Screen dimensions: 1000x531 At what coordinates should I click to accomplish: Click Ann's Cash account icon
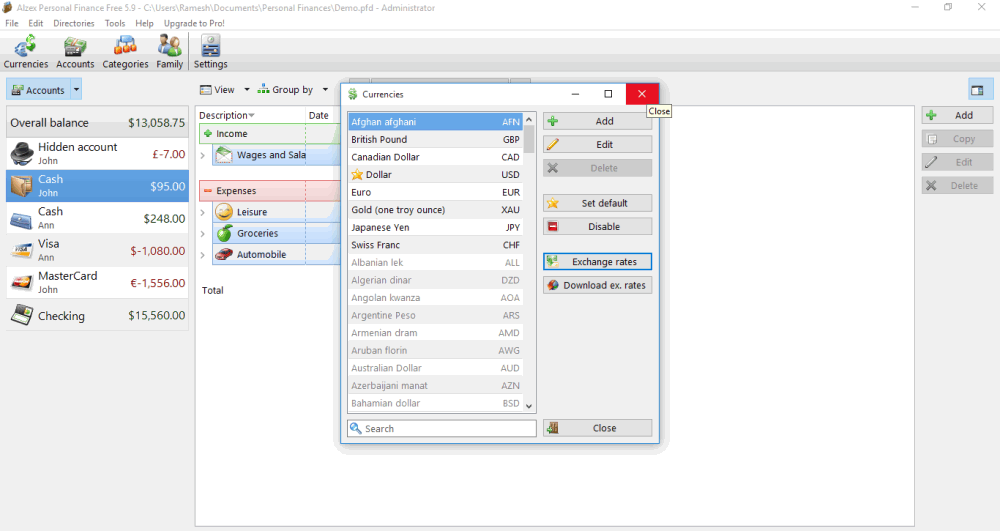(22, 219)
